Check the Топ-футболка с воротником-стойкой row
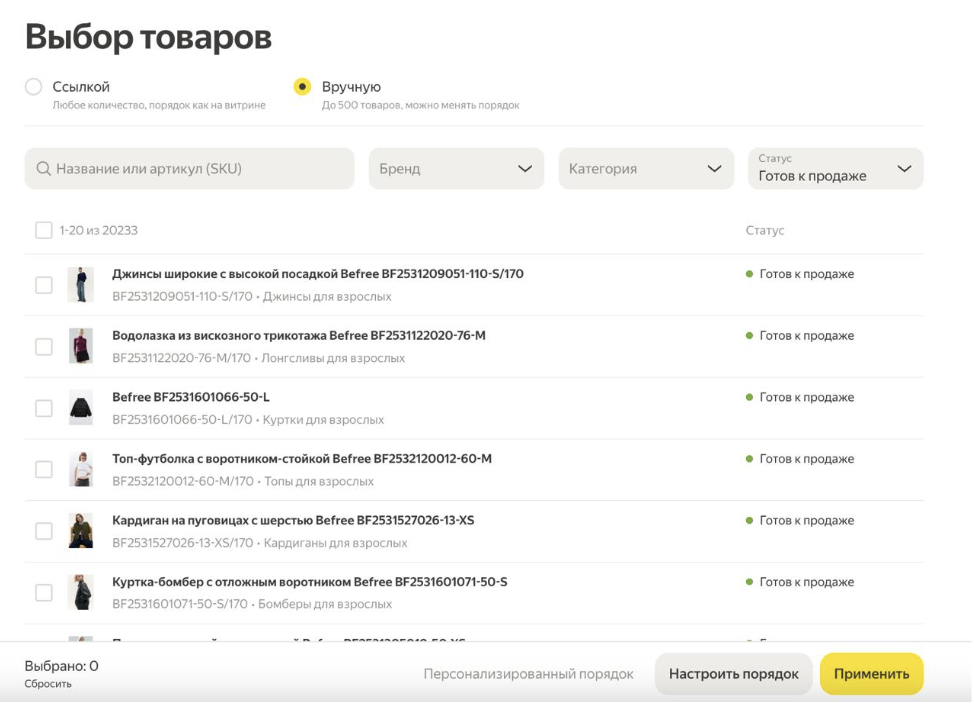 tap(43, 470)
